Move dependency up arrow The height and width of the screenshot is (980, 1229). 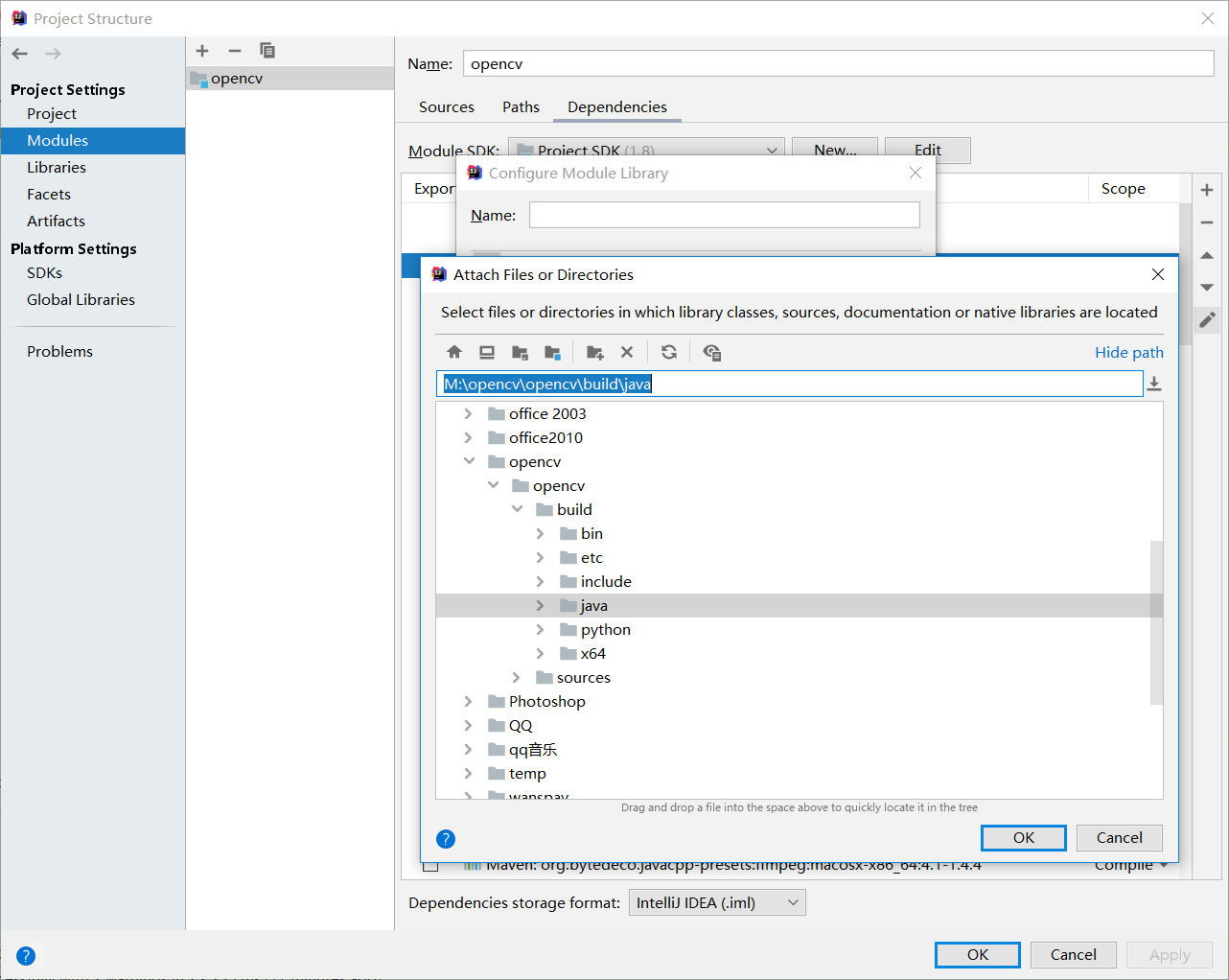click(1207, 255)
